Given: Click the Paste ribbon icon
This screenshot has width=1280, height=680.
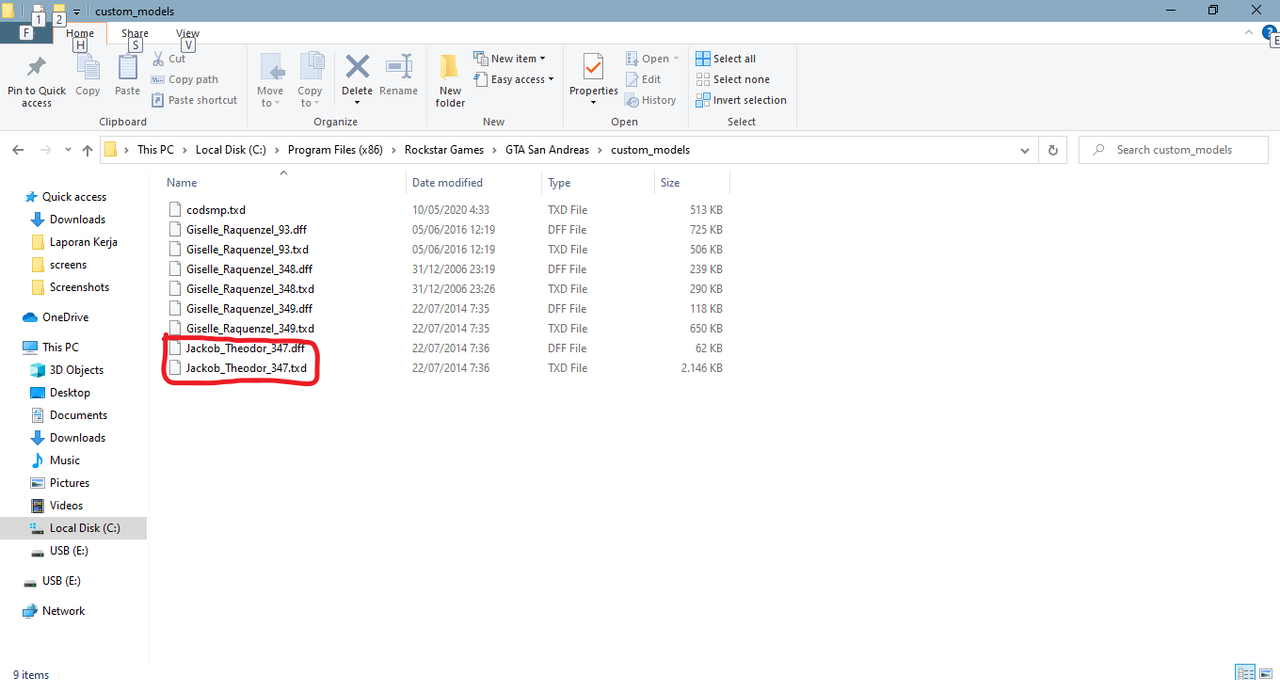Looking at the screenshot, I should pyautogui.click(x=128, y=68).
